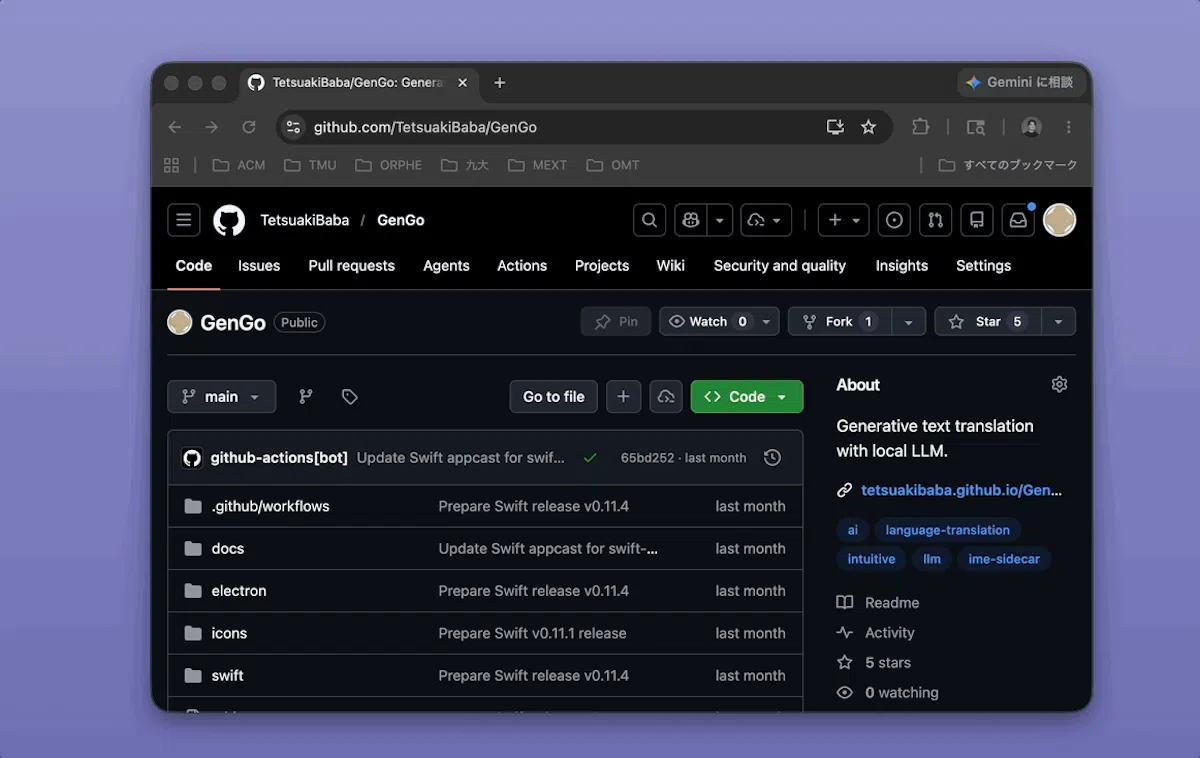The height and width of the screenshot is (758, 1200).
Task: View issues via circle-dot header icon
Action: (x=894, y=220)
